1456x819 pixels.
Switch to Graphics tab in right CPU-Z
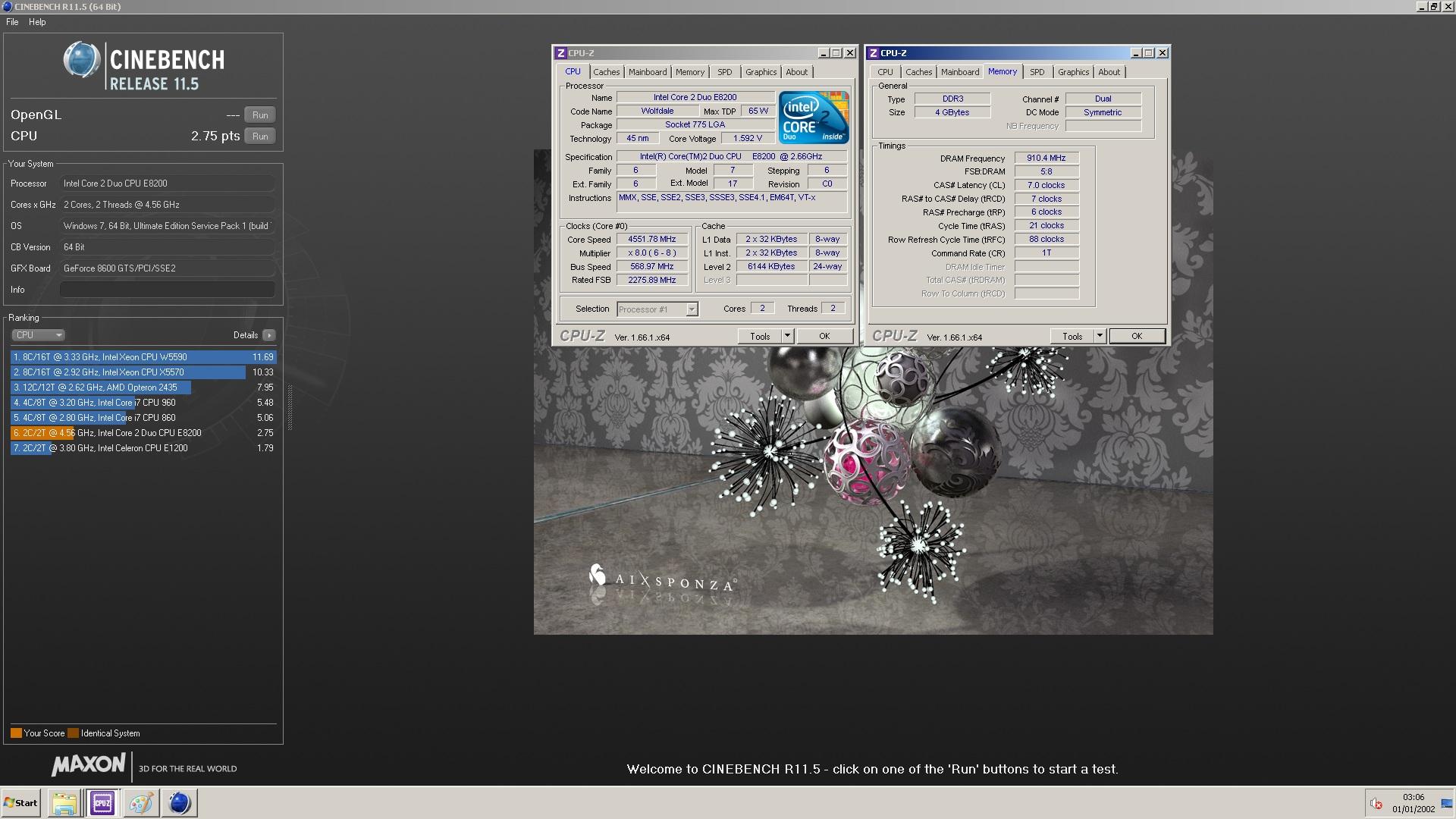tap(1073, 72)
